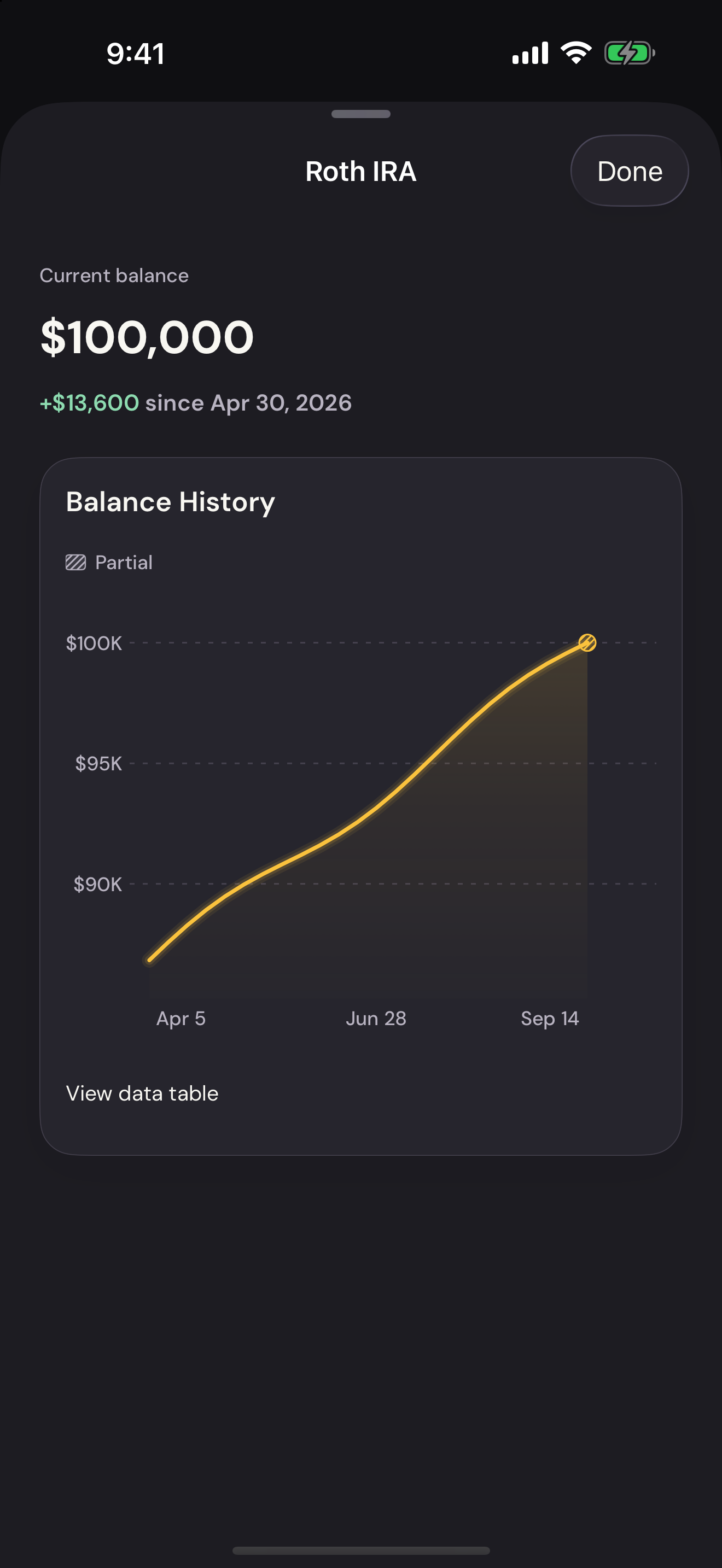Tap the sheet grabber handle
The image size is (722, 1568).
[x=361, y=114]
